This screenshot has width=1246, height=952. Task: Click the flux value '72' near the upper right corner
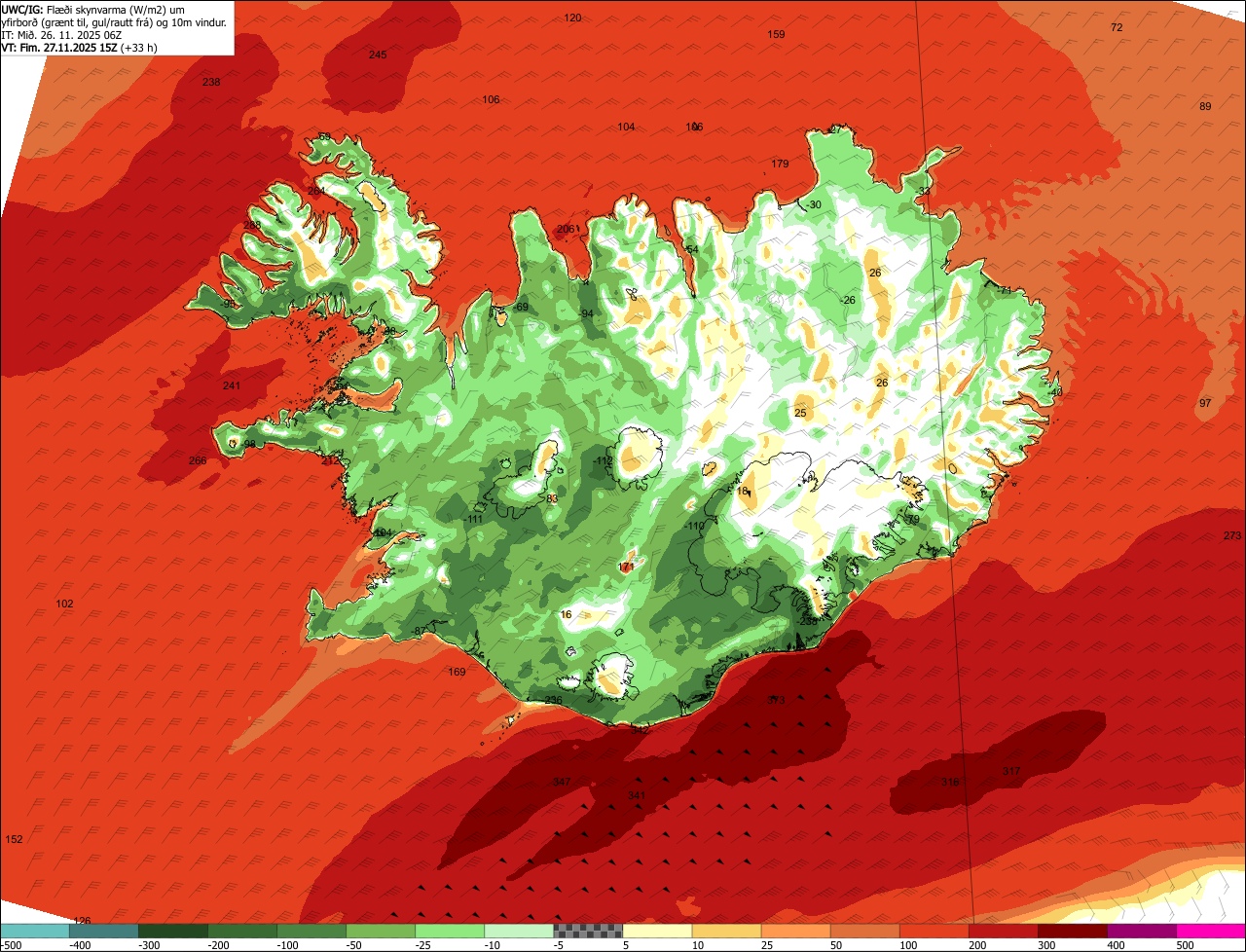[1117, 28]
